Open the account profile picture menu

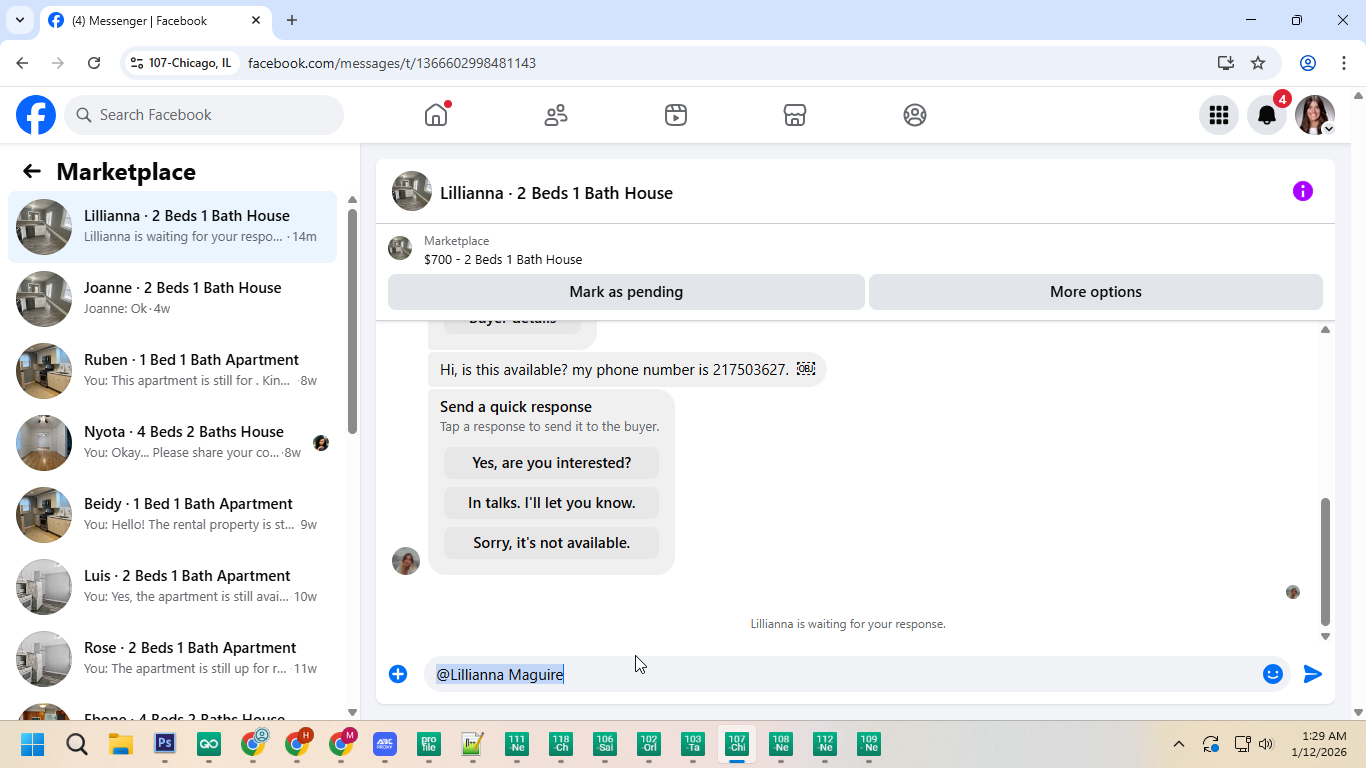click(1315, 115)
